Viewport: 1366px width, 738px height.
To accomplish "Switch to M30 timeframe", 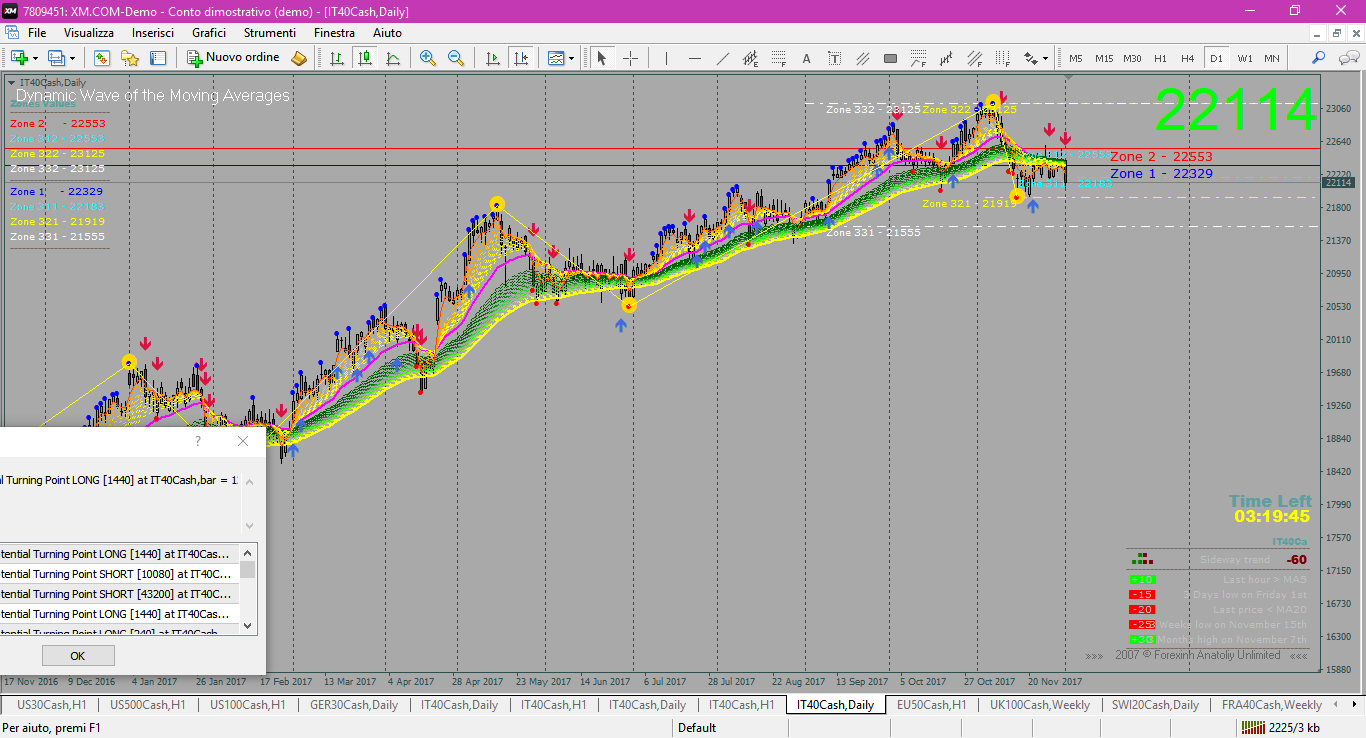I will [1132, 58].
